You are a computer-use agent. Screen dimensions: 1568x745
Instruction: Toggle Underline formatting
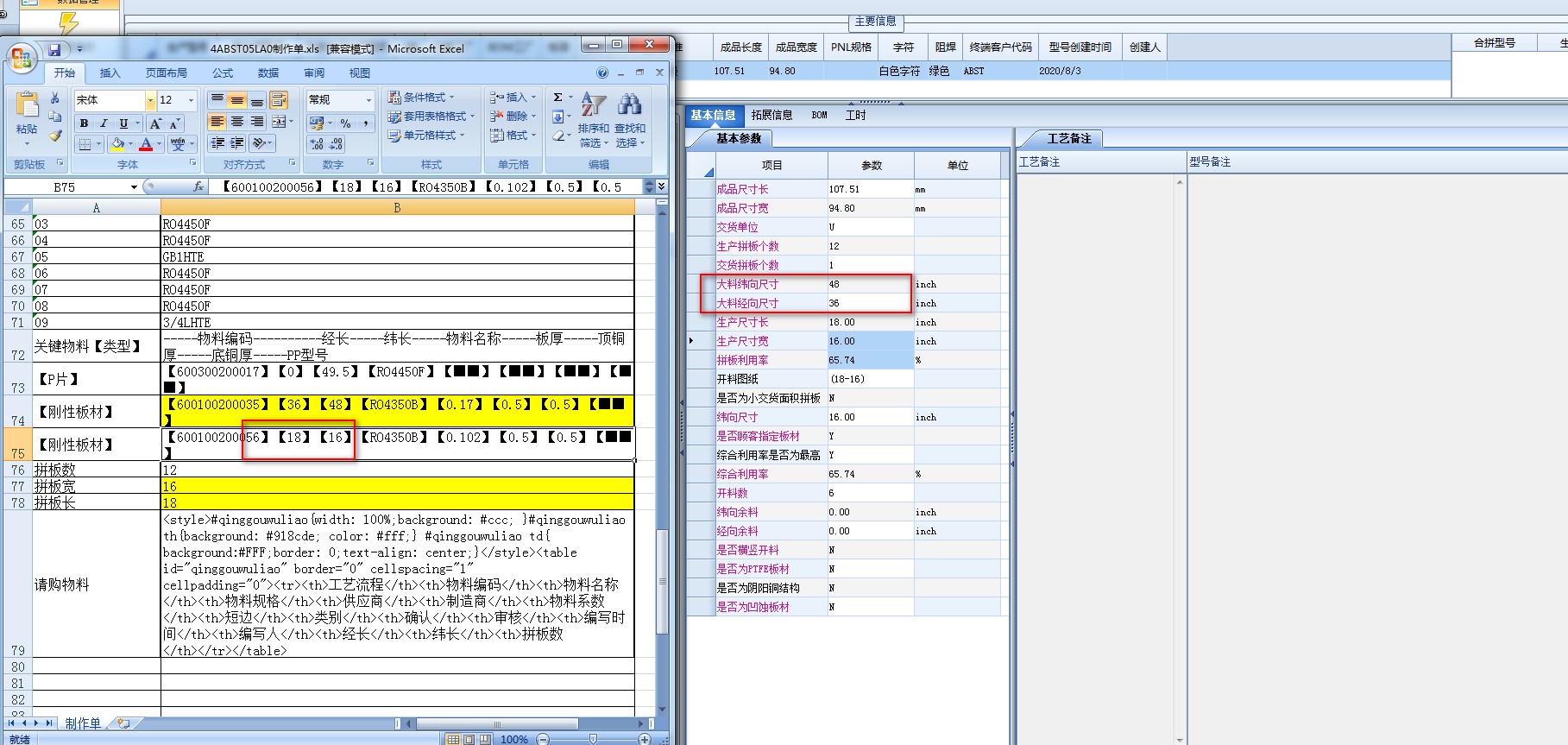click(x=123, y=123)
